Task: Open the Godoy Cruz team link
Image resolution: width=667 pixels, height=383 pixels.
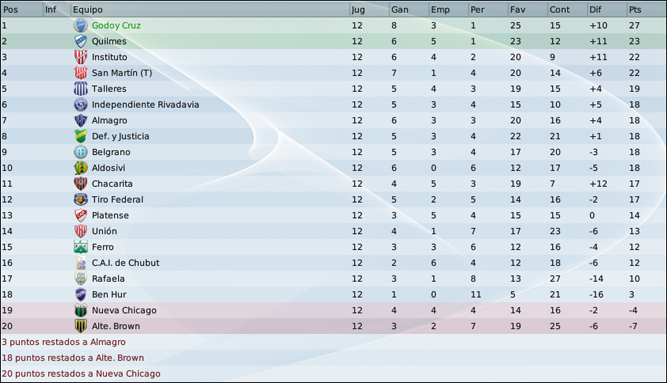Action: coord(116,26)
